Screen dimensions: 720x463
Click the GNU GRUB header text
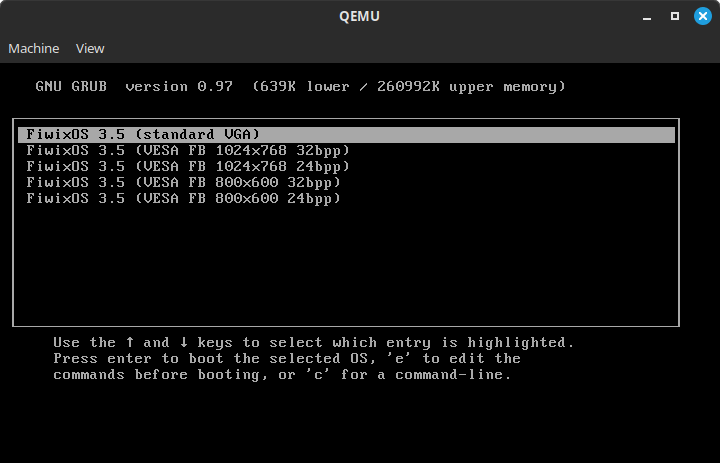coord(72,86)
